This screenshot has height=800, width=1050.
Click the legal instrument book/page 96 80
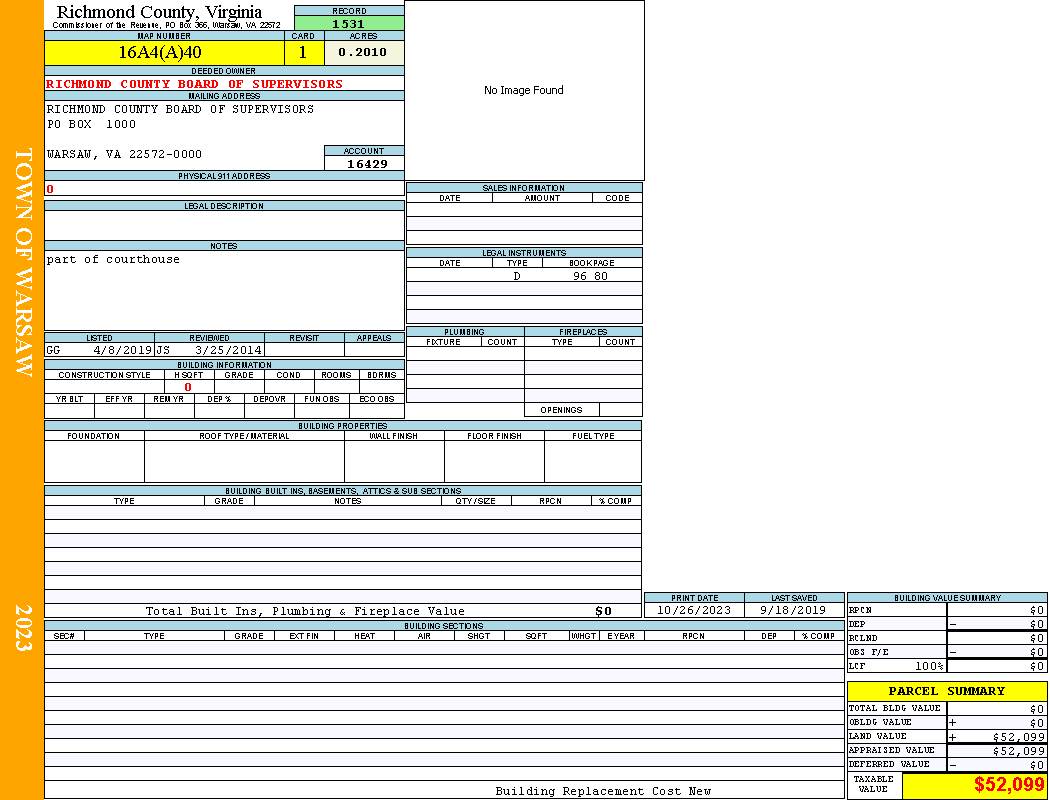click(590, 276)
